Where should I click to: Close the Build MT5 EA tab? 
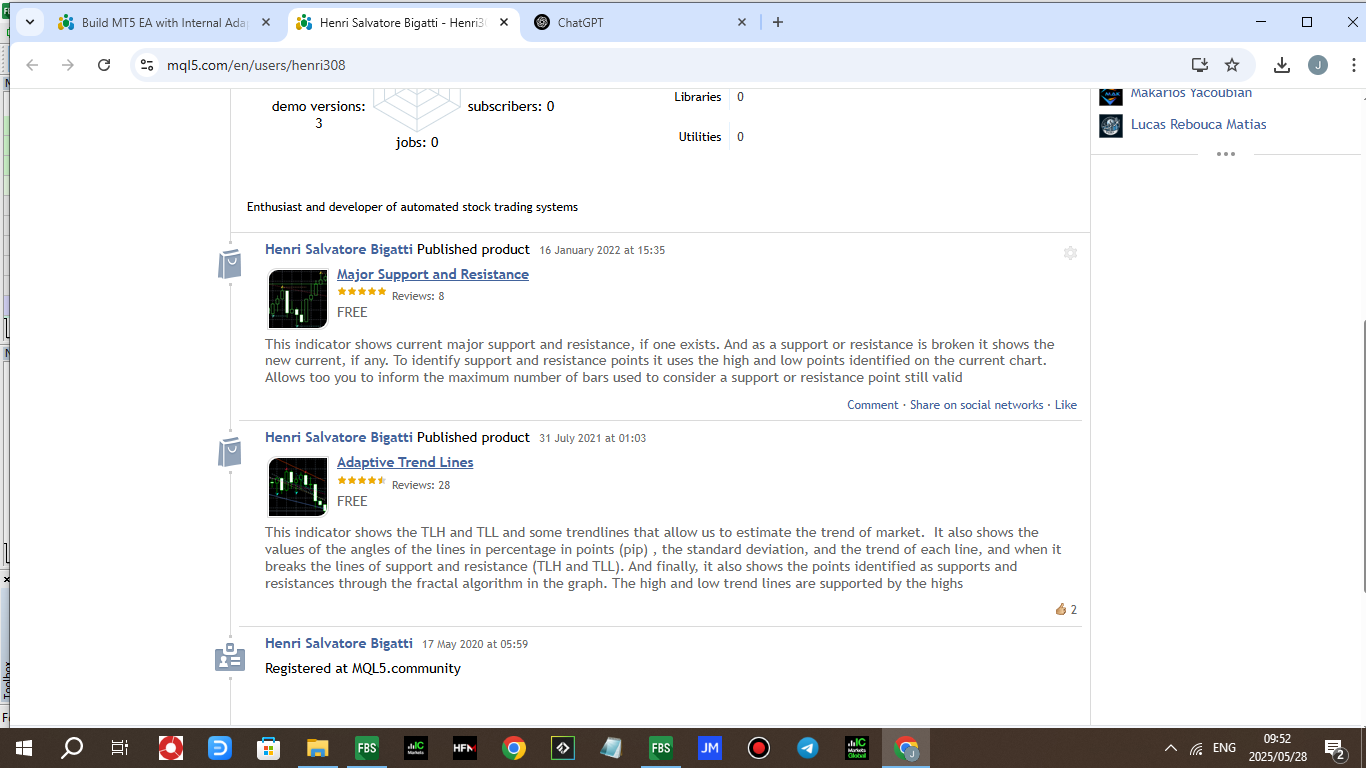267,22
